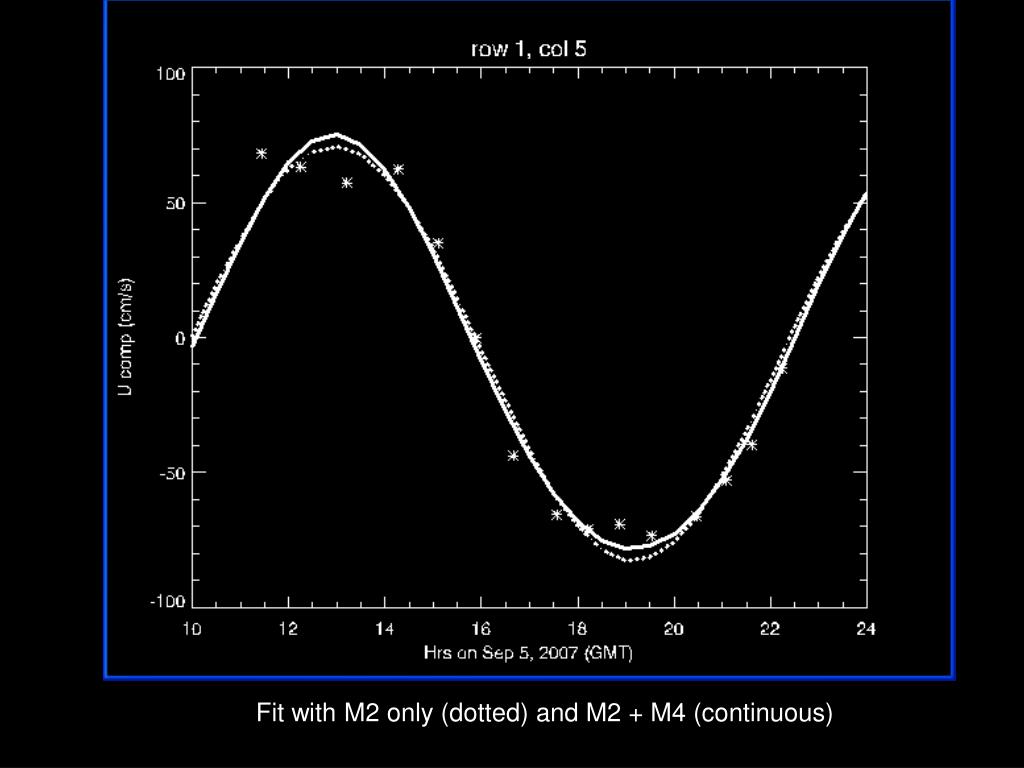Click the x-axis tick value 12
The image size is (1024, 768).
point(288,629)
